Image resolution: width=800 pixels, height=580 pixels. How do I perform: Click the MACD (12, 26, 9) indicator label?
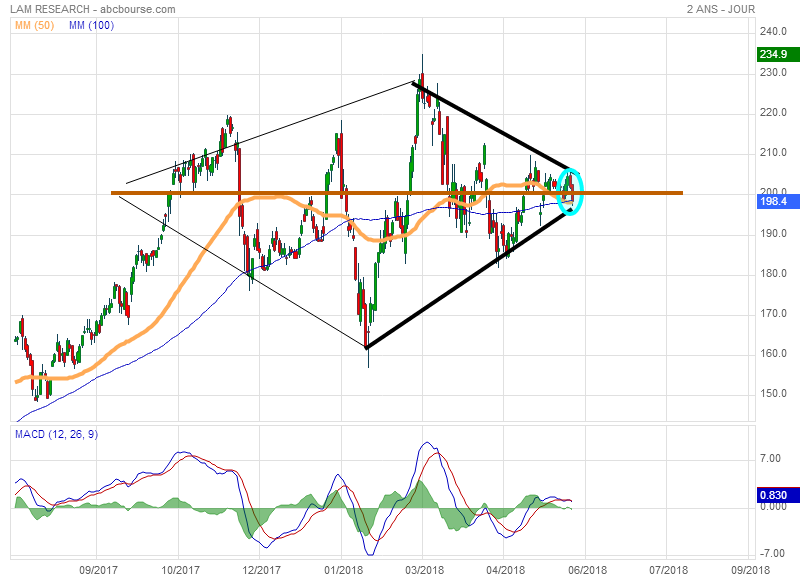(56, 434)
